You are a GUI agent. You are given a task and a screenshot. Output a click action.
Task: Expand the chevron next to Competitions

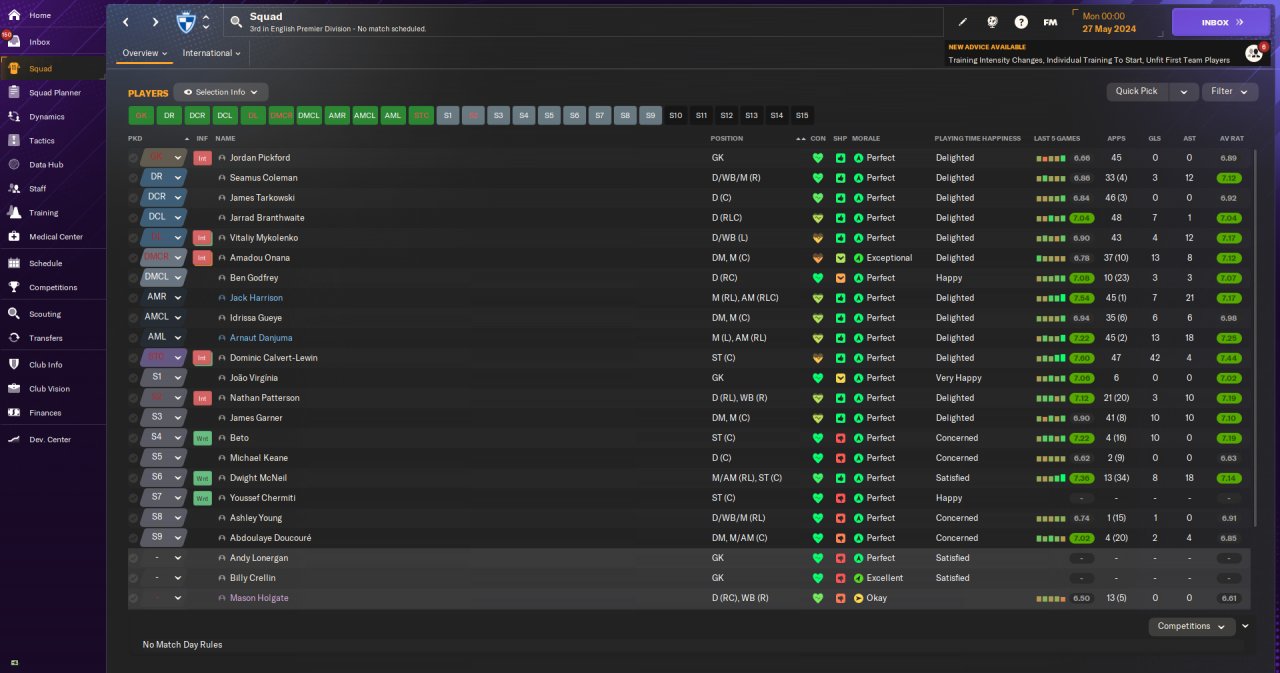click(x=1245, y=626)
